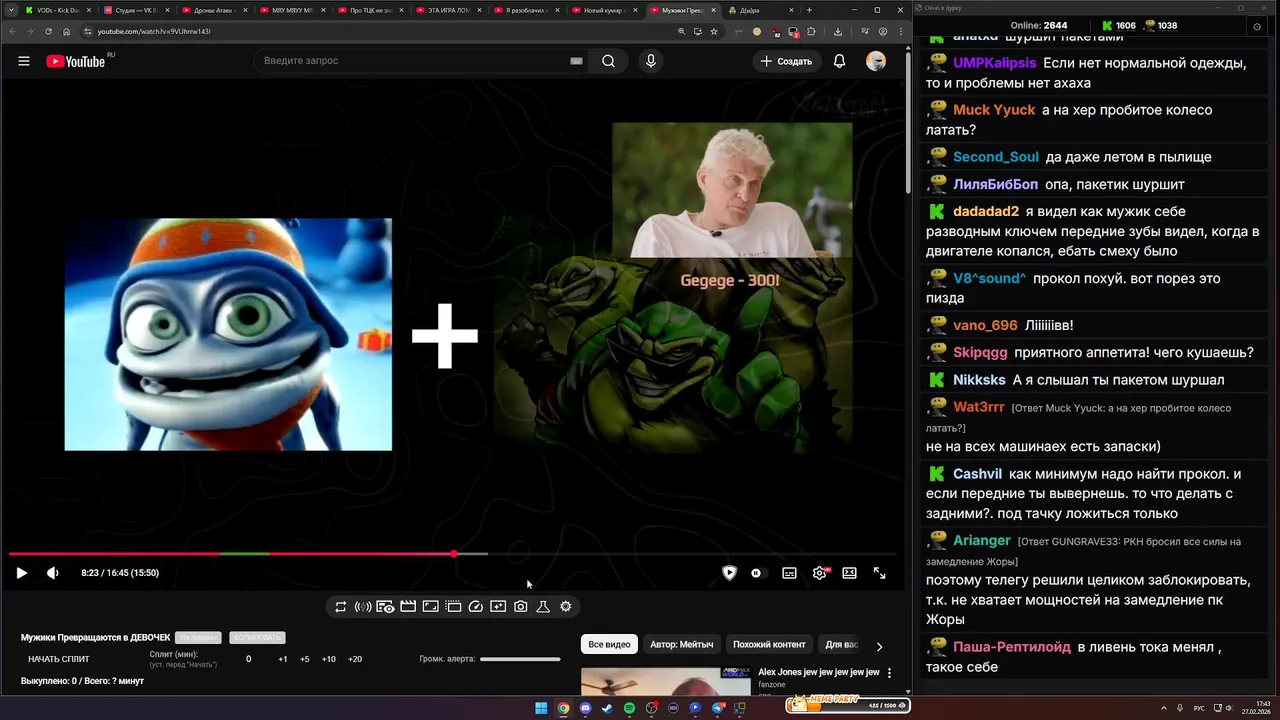1280x720 pixels.
Task: Click the dashed-window pop-up player icon
Action: (453, 606)
